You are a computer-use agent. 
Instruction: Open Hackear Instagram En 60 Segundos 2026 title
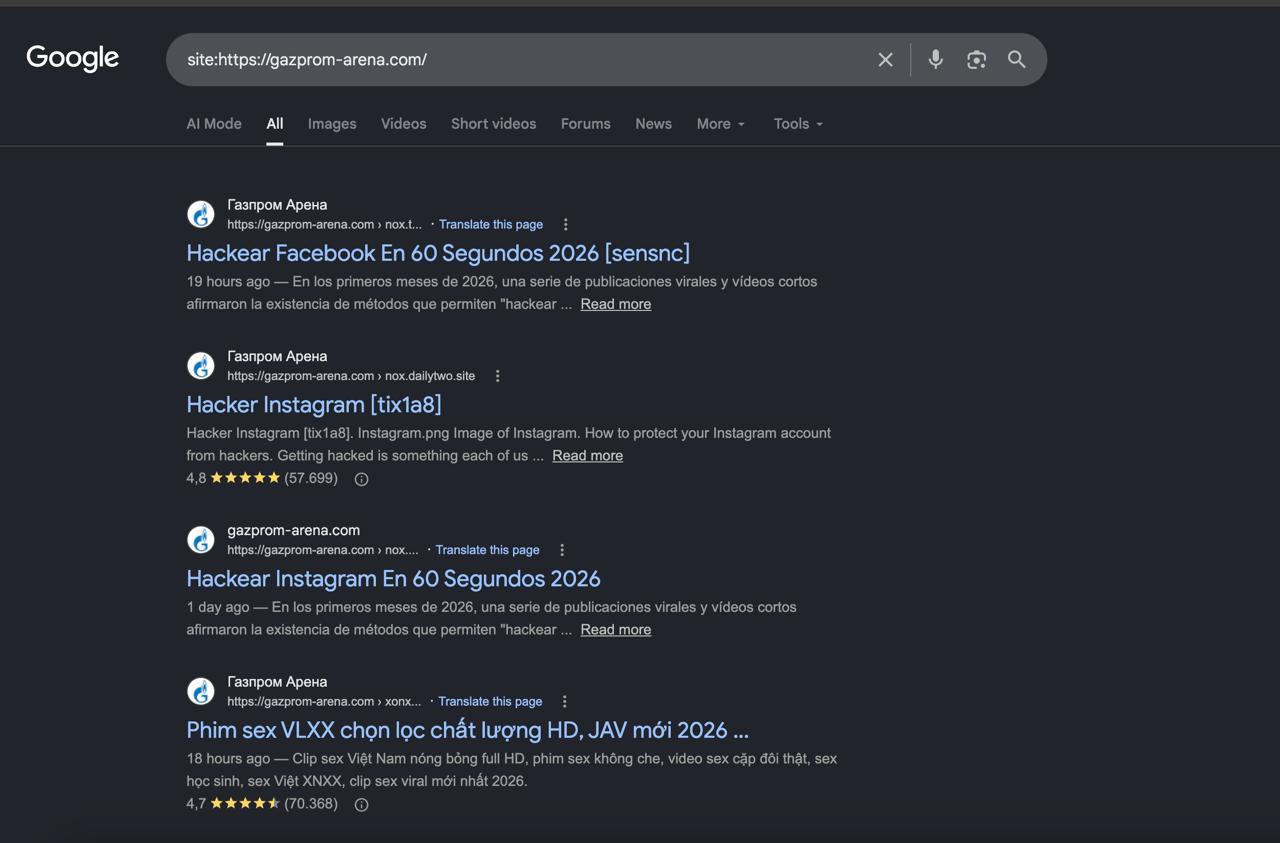(393, 579)
